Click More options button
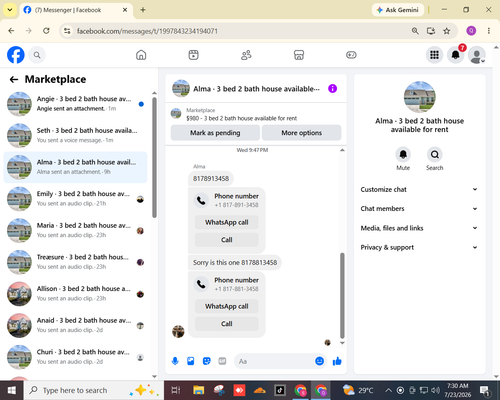500x400 pixels. tap(302, 133)
